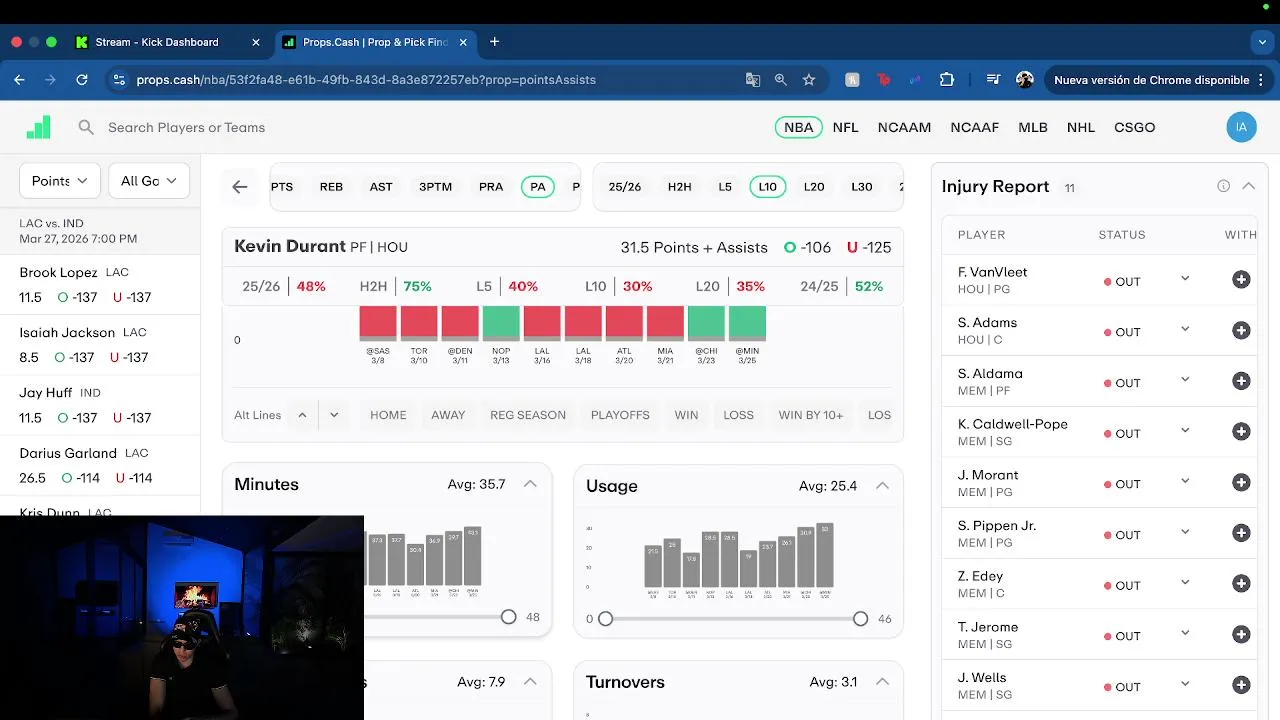
Task: Toggle the WIN BY 10+ filter
Action: click(811, 415)
